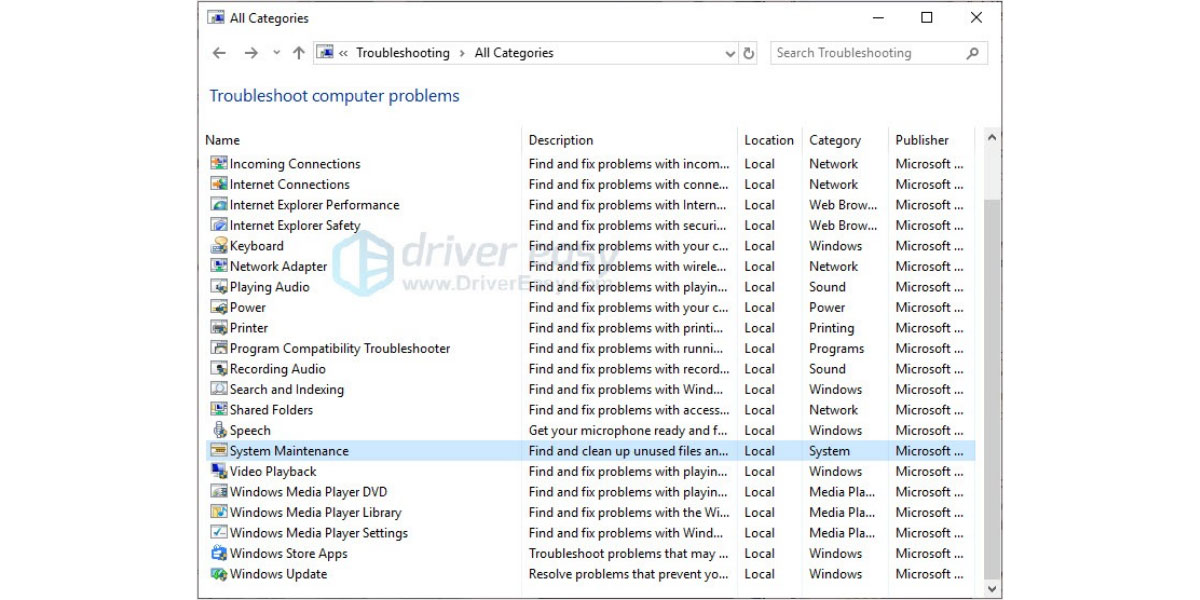
Task: Click the scrollbar up arrow
Action: [x=992, y=137]
